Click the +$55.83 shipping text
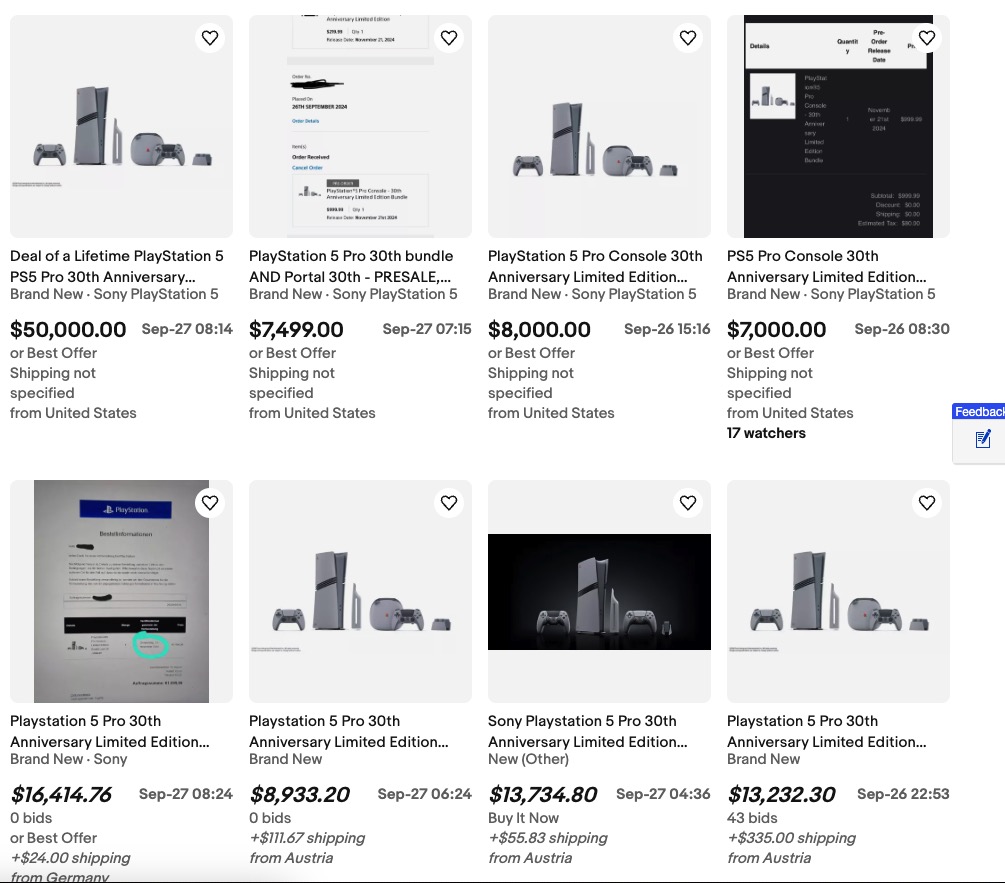Viewport: 1005px width, 883px height. click(547, 838)
